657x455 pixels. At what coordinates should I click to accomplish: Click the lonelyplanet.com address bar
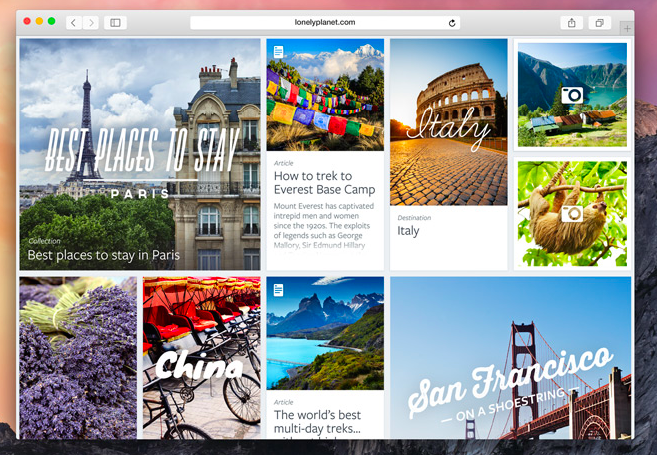tap(325, 23)
